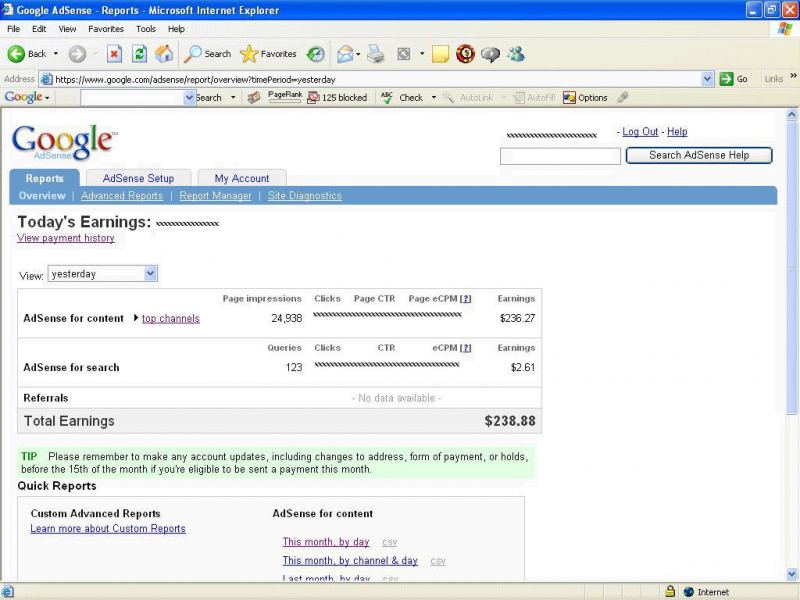Open the spell Check dropdown arrow

tap(434, 97)
